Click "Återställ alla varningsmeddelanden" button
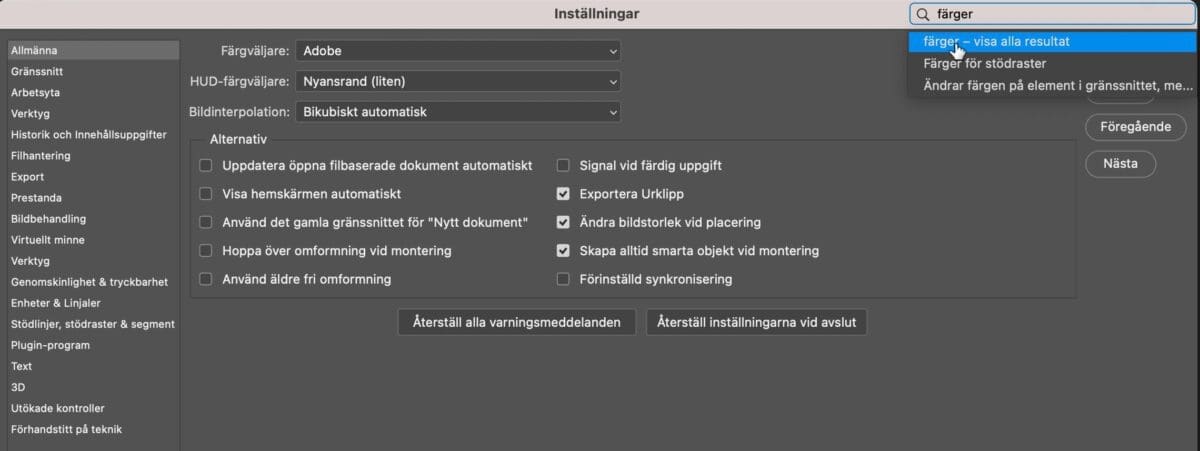This screenshot has height=451, width=1200. pyautogui.click(x=517, y=322)
